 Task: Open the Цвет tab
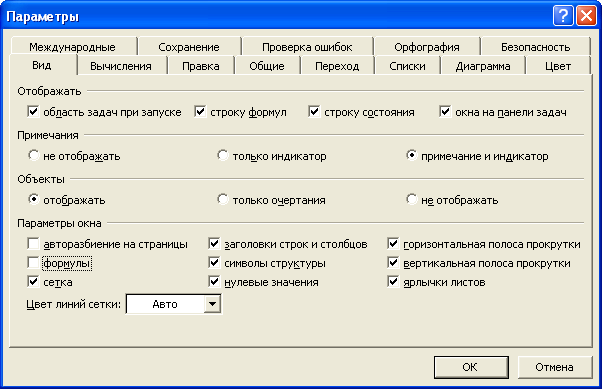pos(558,66)
